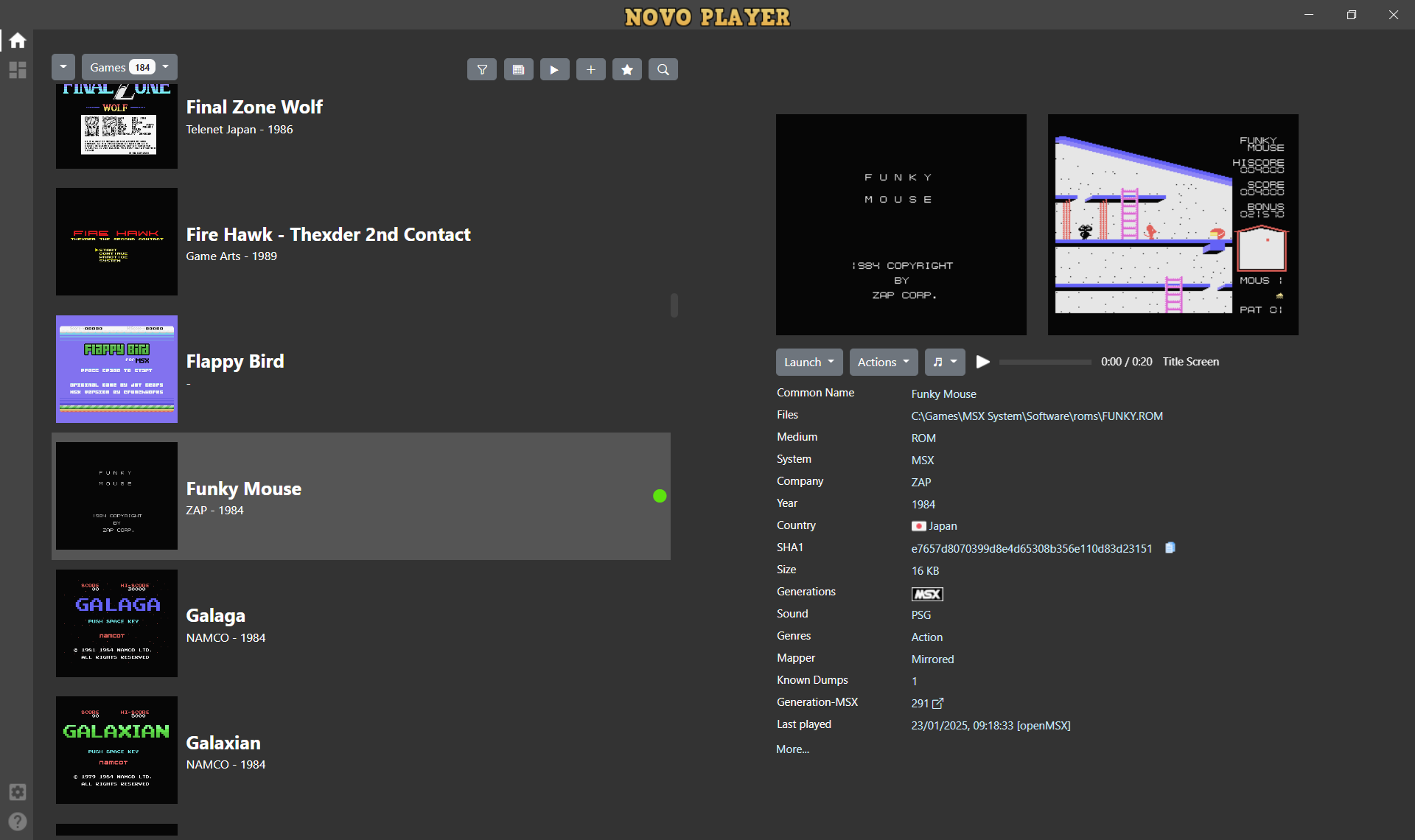
Task: Click genre value Action
Action: click(927, 637)
